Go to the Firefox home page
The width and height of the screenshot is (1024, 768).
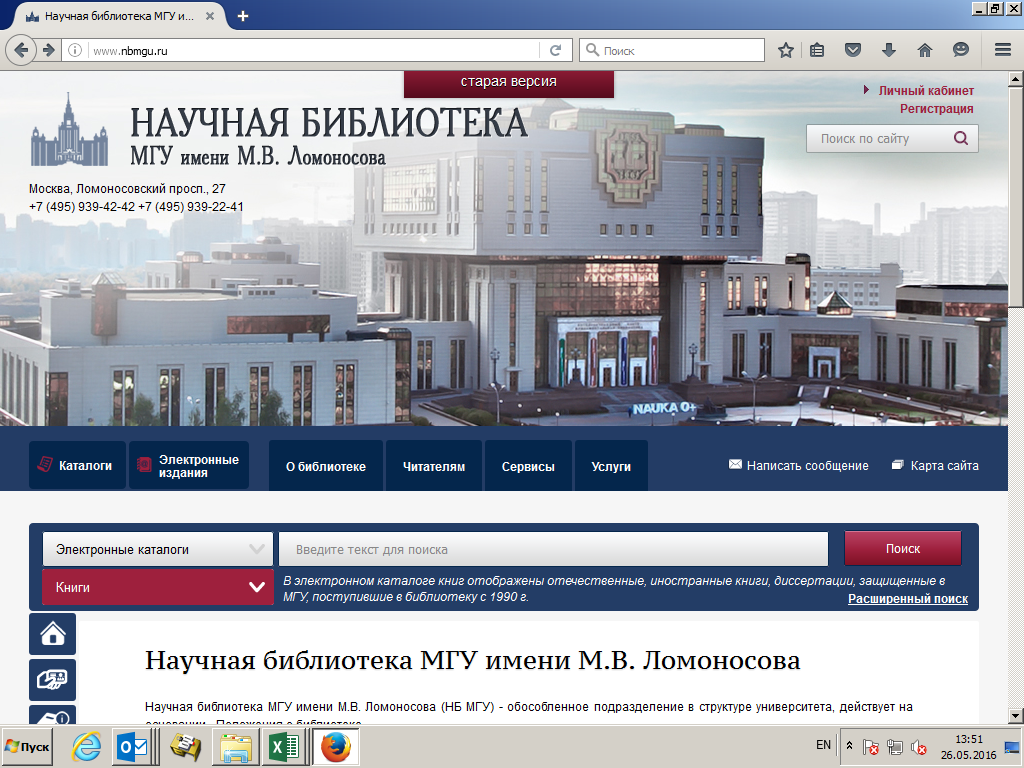click(x=925, y=50)
